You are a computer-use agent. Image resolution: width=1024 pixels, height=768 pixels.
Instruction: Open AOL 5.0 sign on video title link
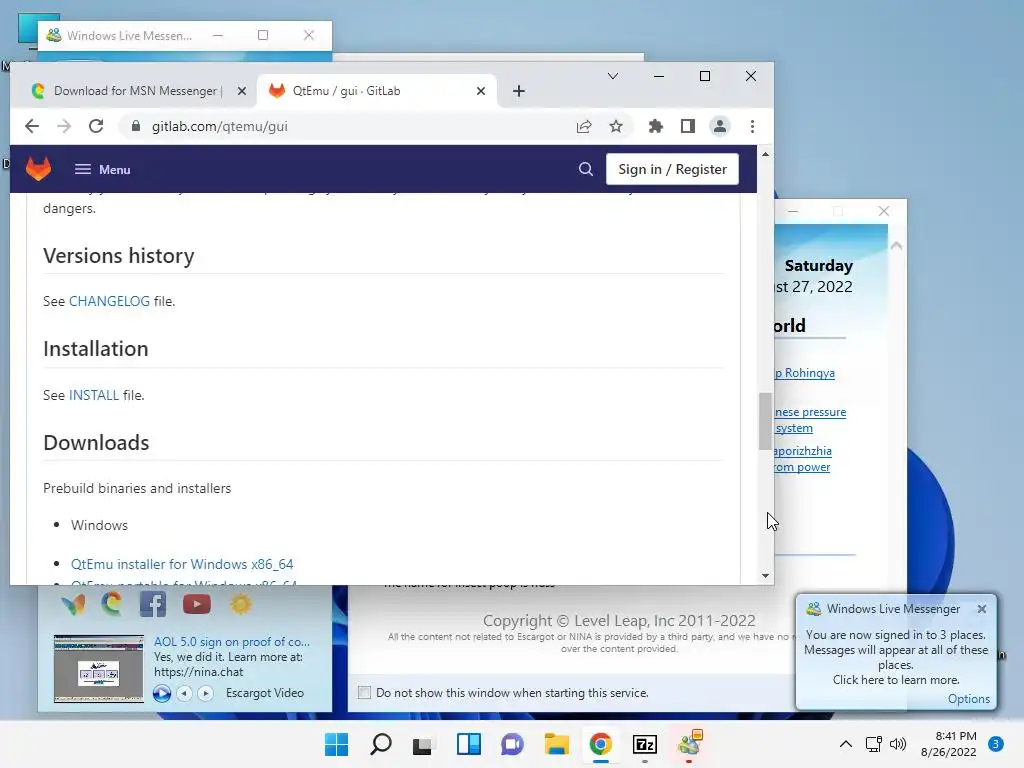[232, 642]
